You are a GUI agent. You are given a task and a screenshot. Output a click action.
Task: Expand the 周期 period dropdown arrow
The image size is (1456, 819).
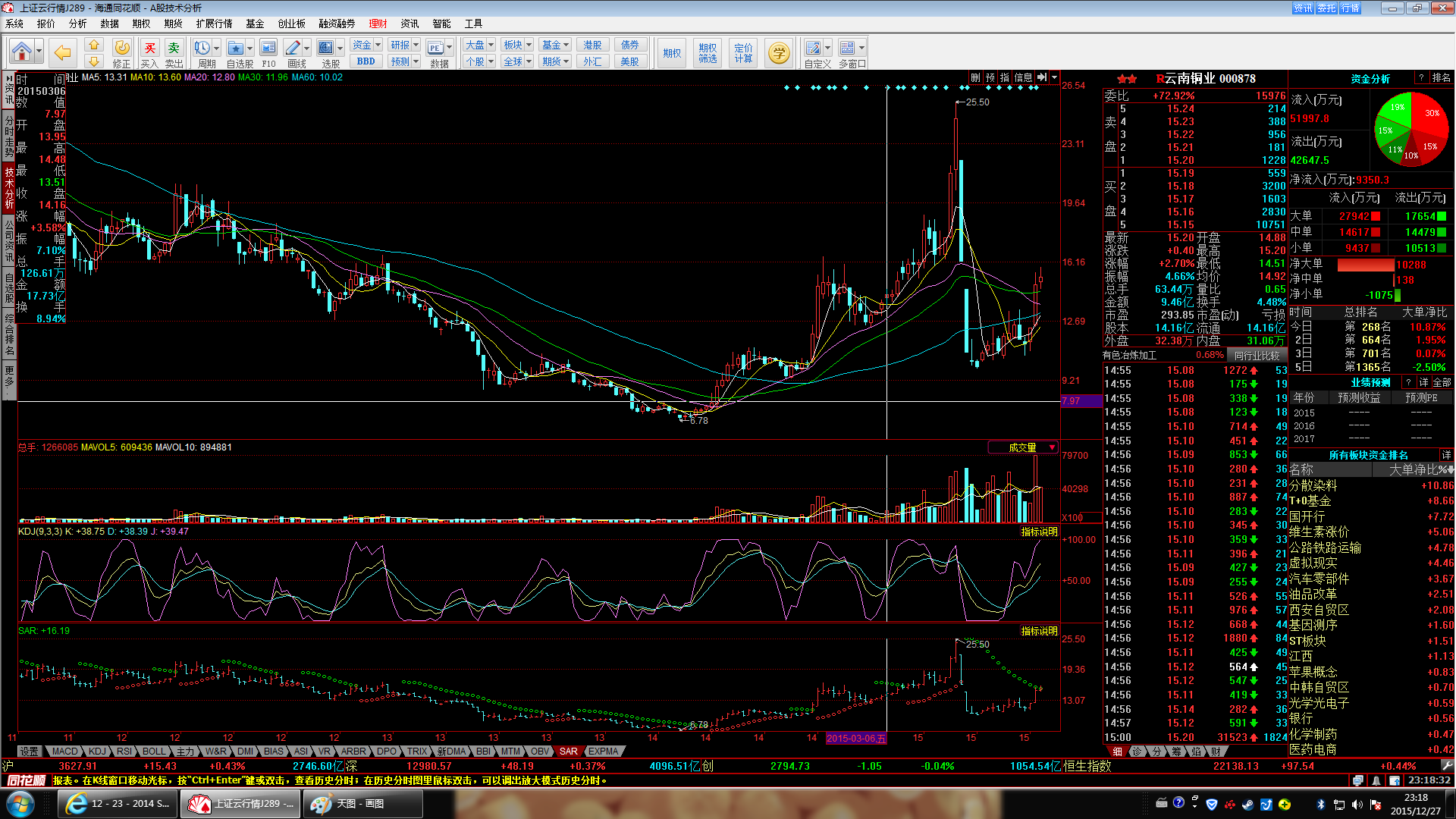point(217,48)
